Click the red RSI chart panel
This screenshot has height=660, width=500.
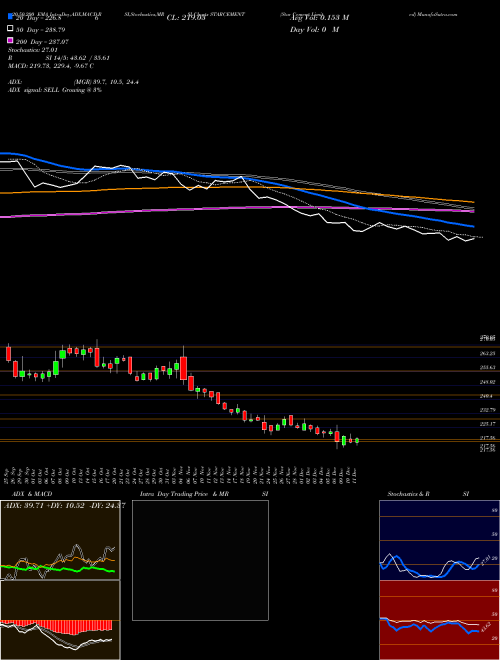(x=439, y=620)
